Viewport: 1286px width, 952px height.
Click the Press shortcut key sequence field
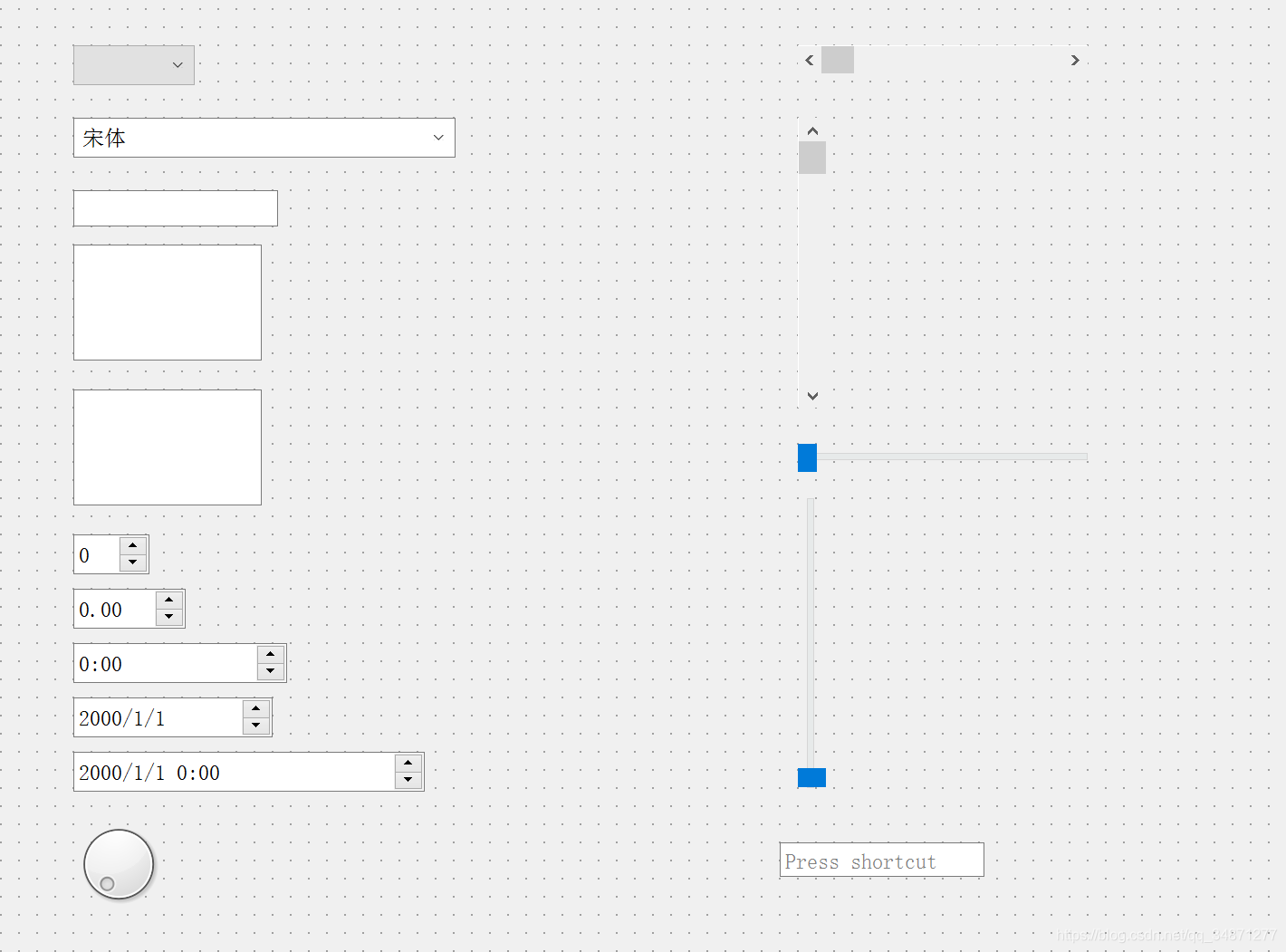(882, 860)
